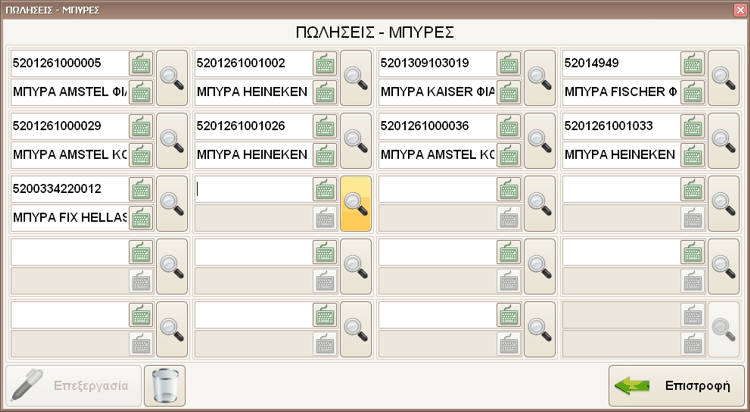Search product for slot 5200334220012
The height and width of the screenshot is (412, 750).
coord(172,204)
